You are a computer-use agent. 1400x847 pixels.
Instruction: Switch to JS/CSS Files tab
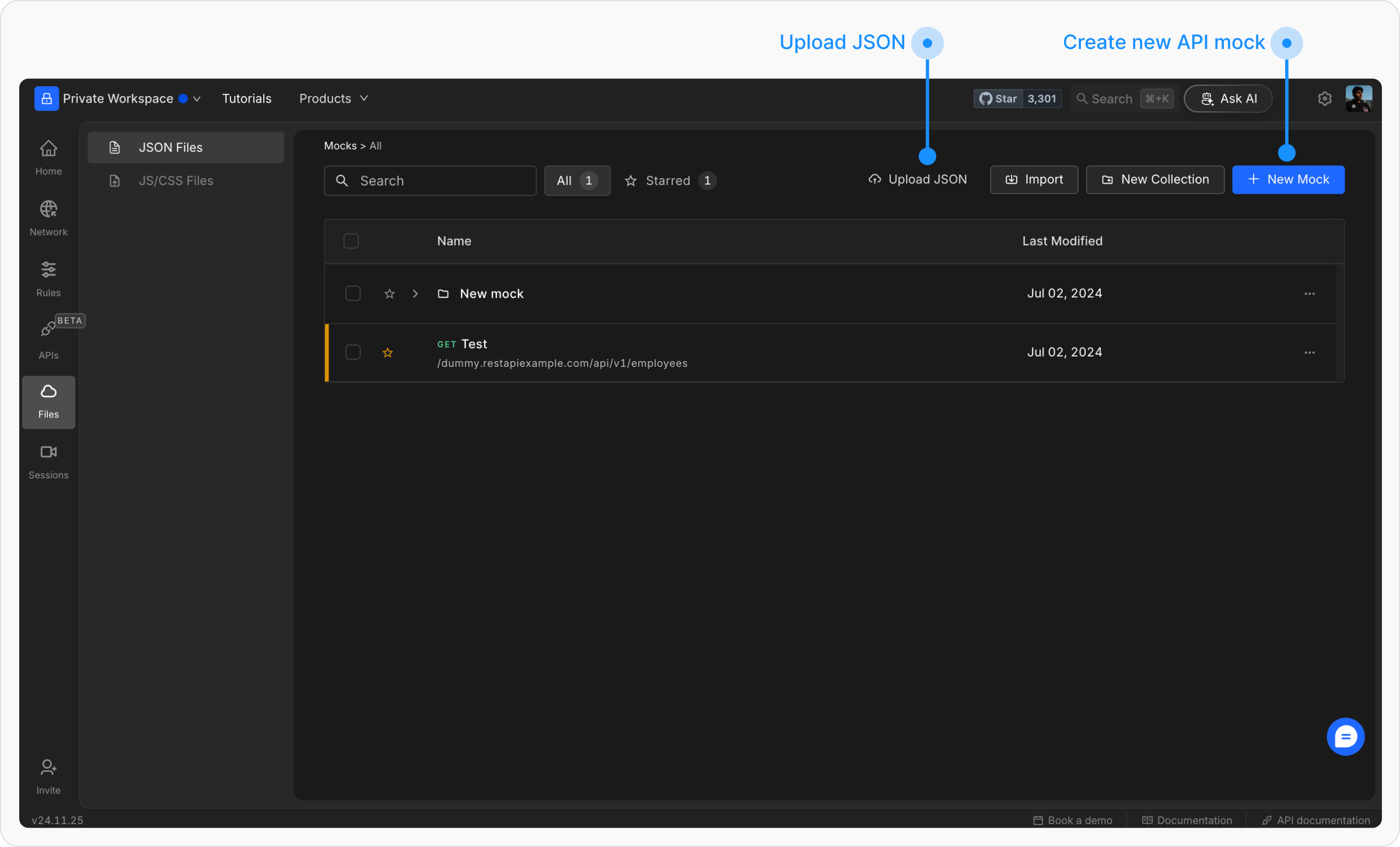(176, 181)
